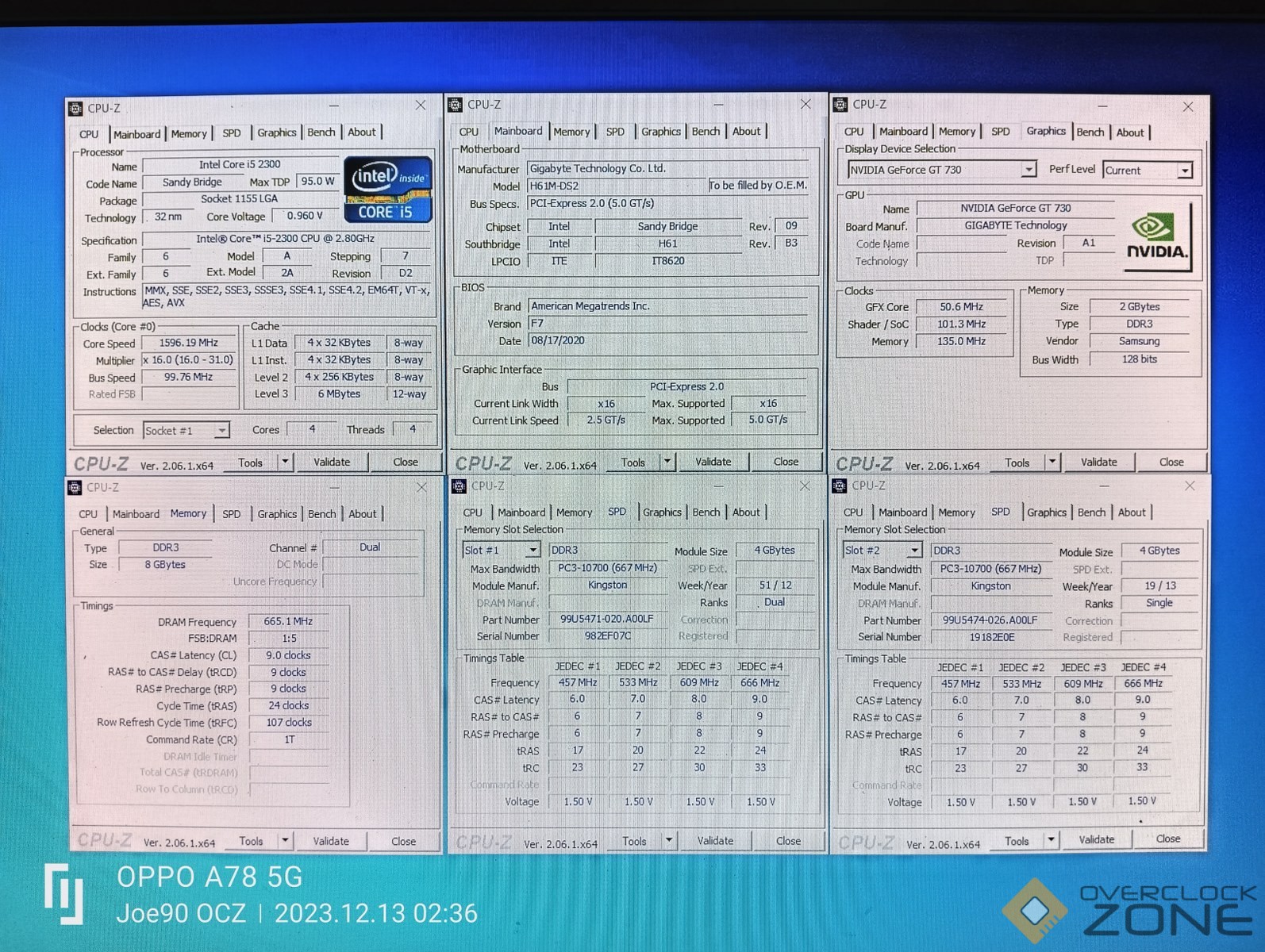The image size is (1265, 952).
Task: Click the part number "99U5471-020.A00LF"
Action: click(x=607, y=619)
